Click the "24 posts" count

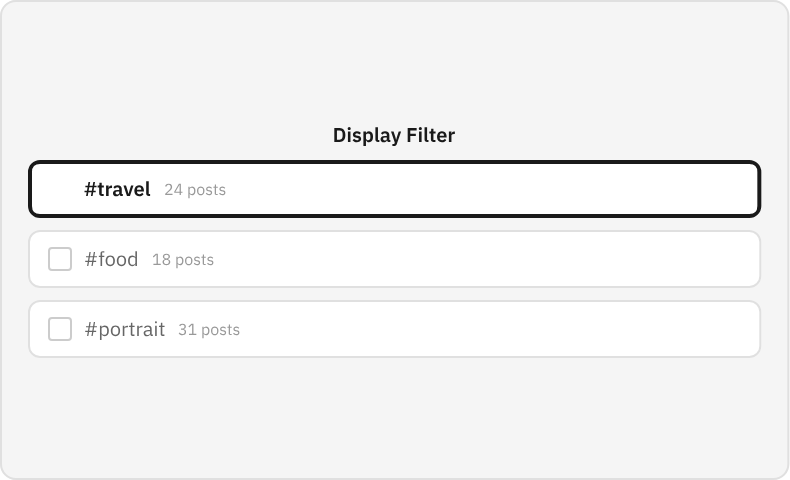(x=195, y=190)
